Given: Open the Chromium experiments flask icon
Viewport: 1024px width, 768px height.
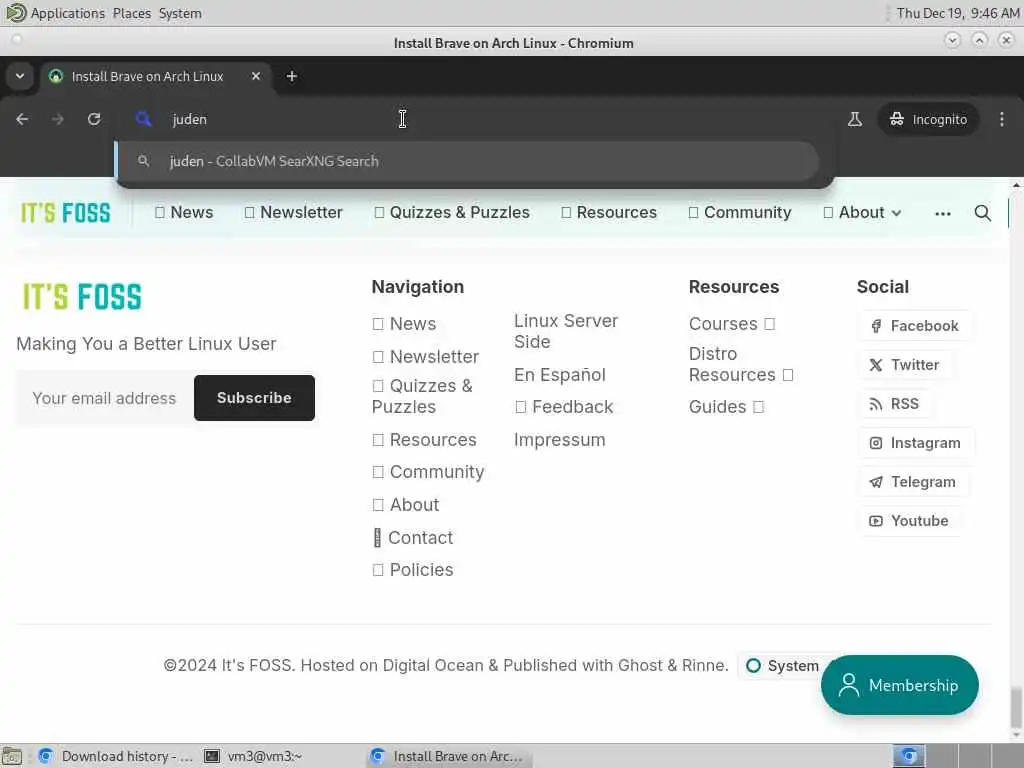Looking at the screenshot, I should pyautogui.click(x=854, y=119).
